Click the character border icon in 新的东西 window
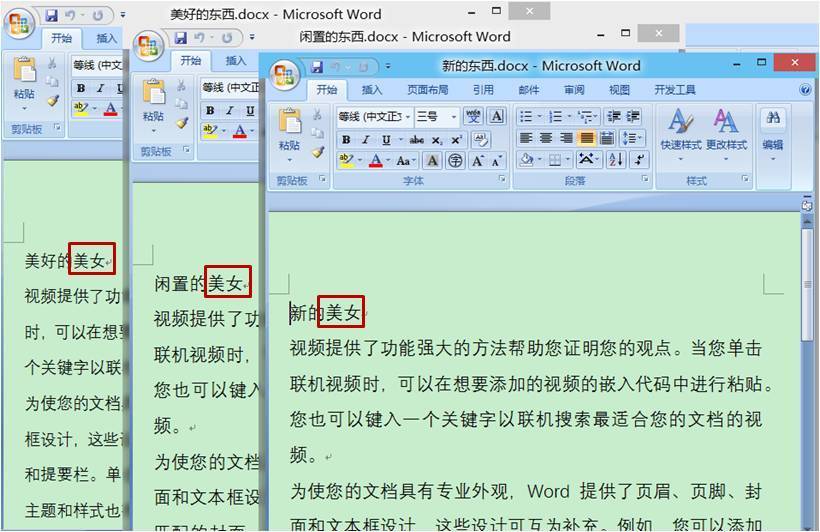 (497, 116)
